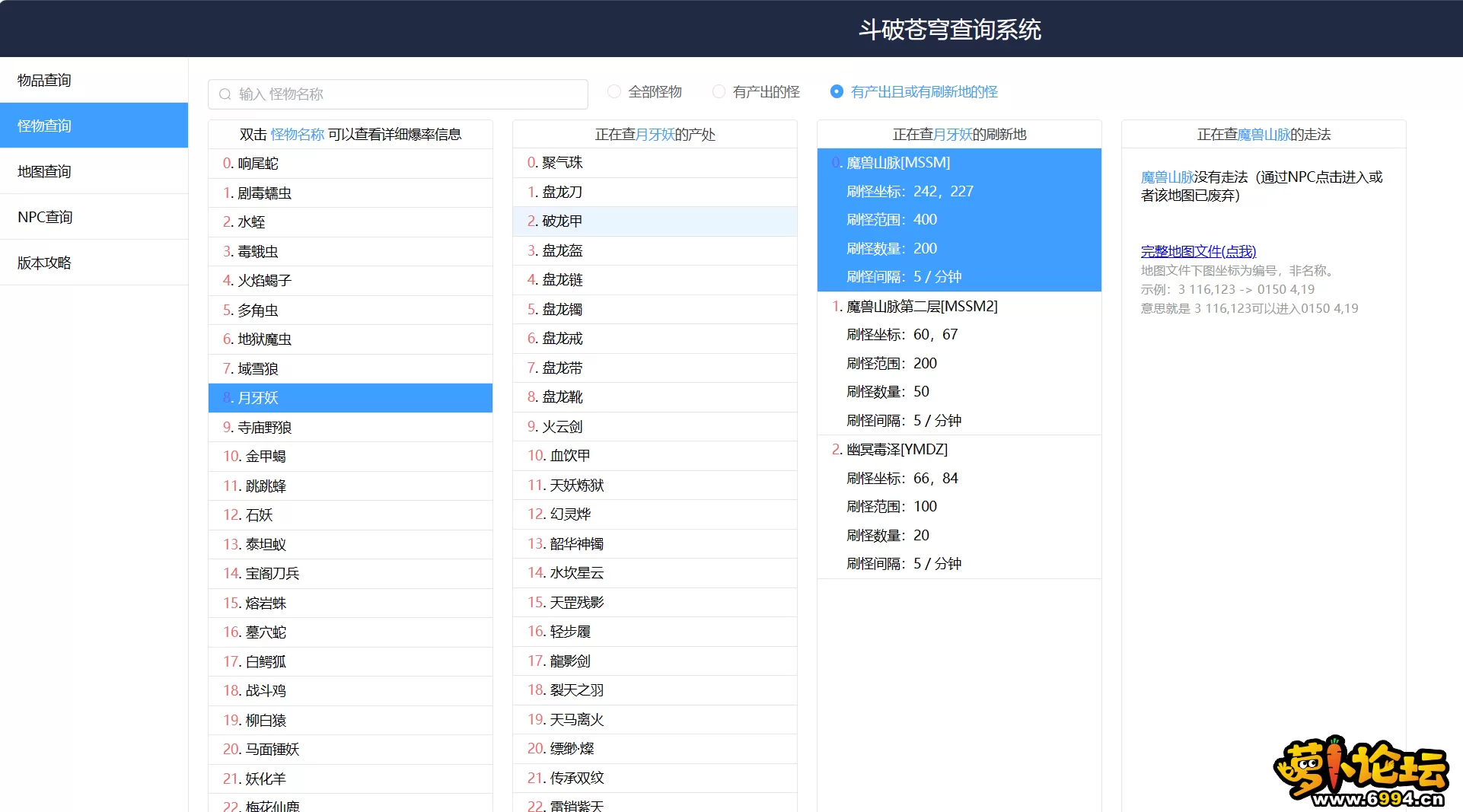Select monster 寺庙野狼
This screenshot has width=1463, height=812.
point(350,428)
